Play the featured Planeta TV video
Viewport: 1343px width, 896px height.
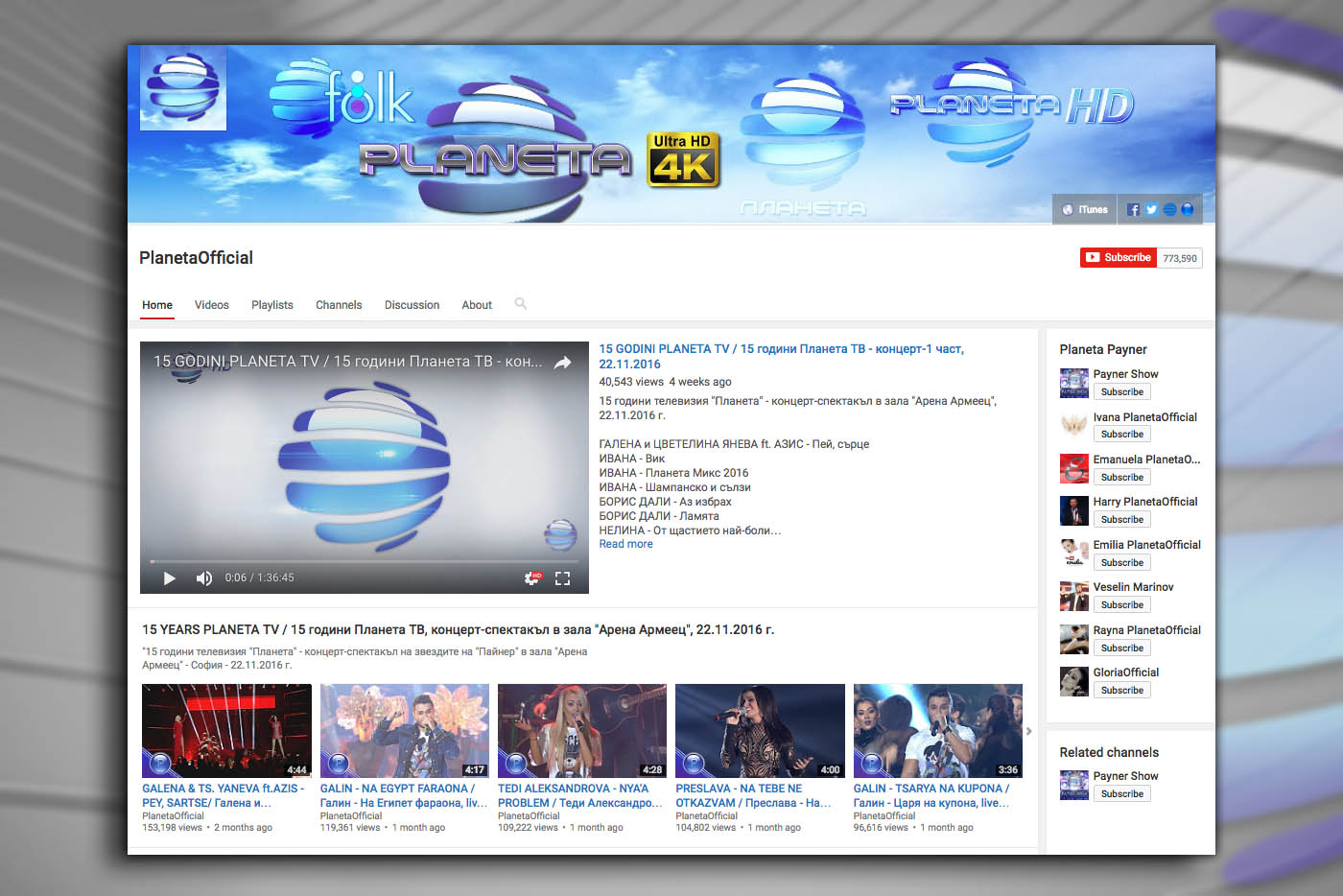coord(170,578)
